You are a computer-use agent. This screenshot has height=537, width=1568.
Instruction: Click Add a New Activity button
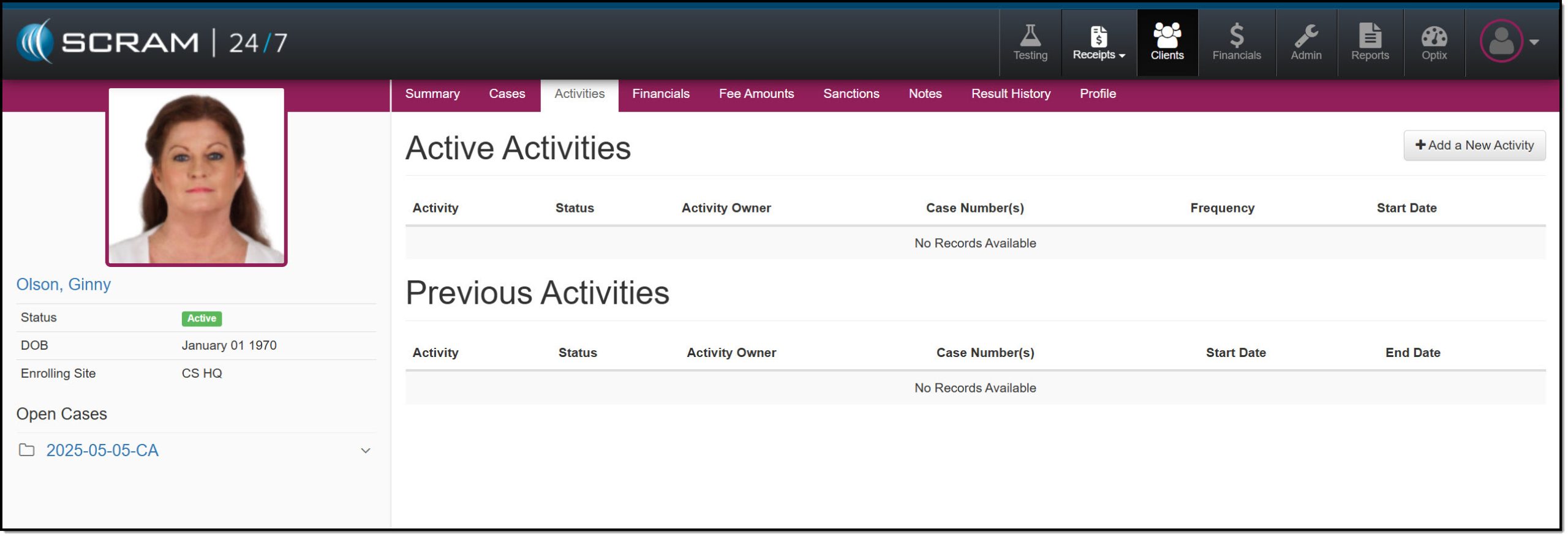[1474, 145]
